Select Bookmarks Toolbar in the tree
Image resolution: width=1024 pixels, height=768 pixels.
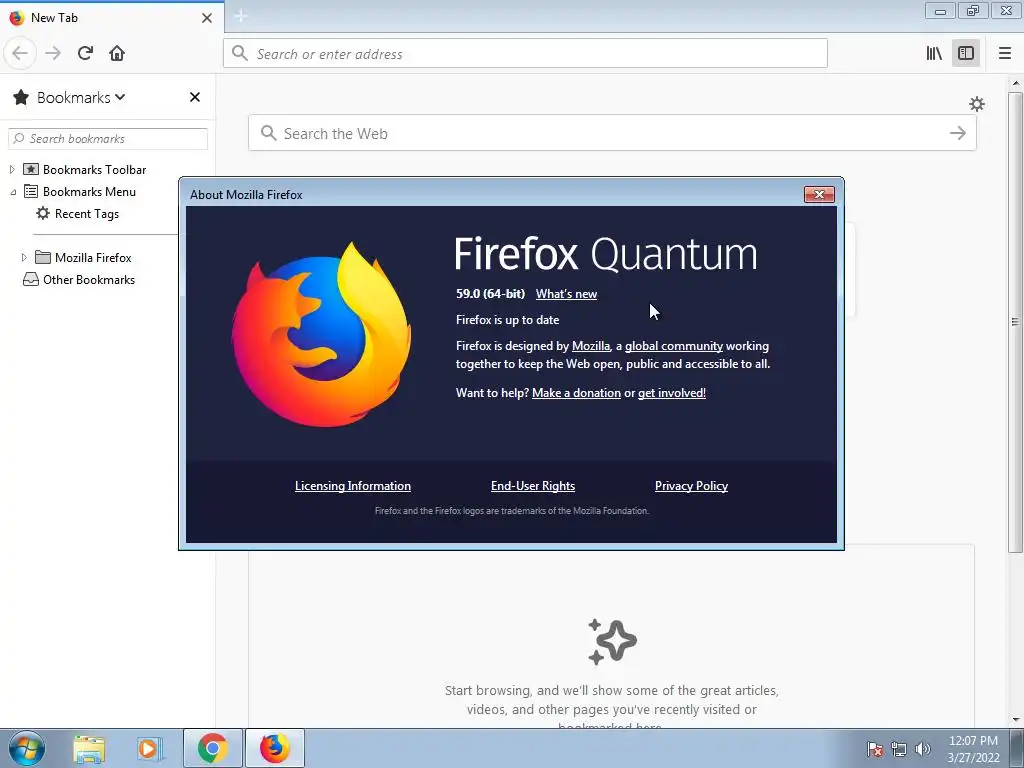pyautogui.click(x=94, y=170)
